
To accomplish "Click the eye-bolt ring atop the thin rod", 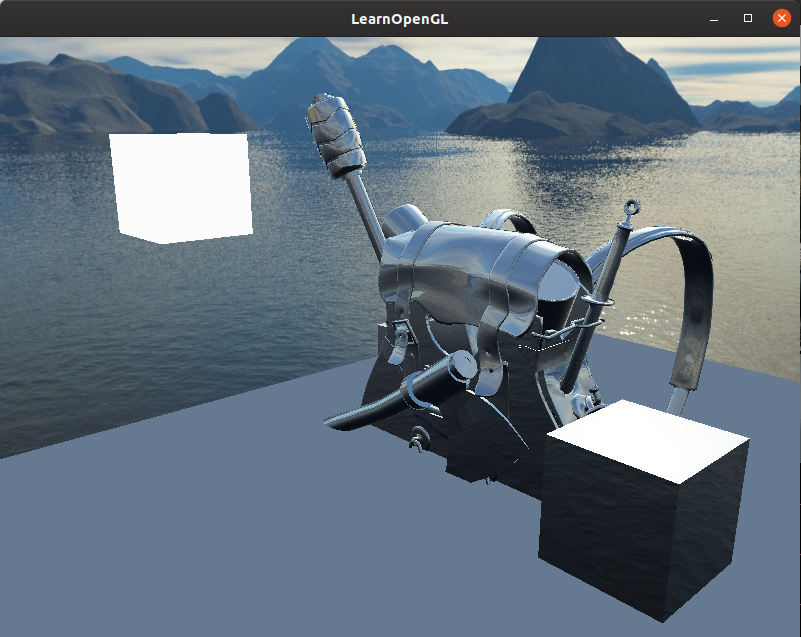I will click(x=630, y=210).
